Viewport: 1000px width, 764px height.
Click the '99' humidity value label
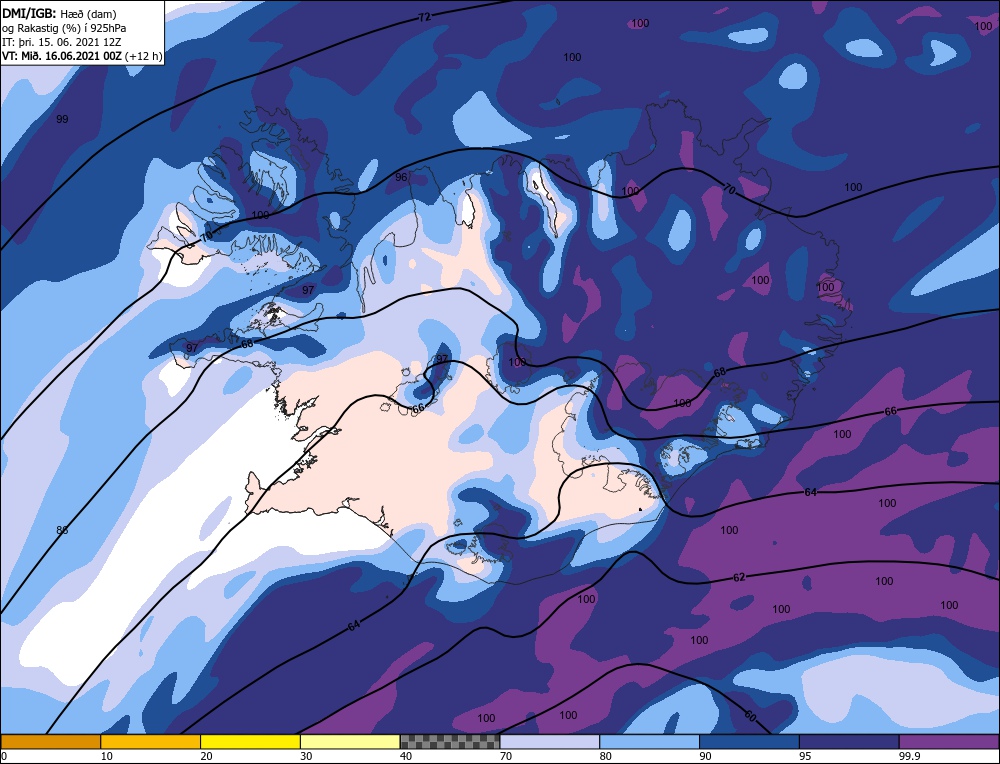point(62,119)
